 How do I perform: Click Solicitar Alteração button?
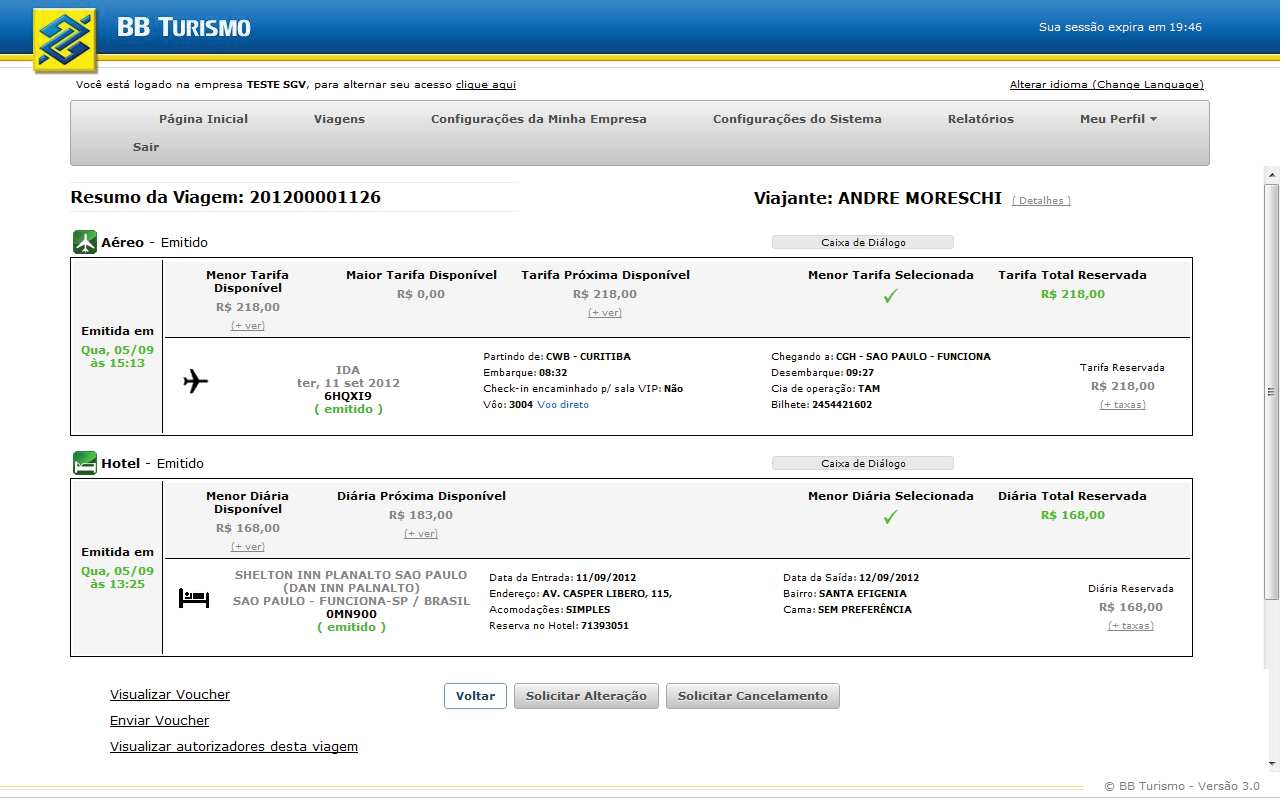click(x=586, y=696)
